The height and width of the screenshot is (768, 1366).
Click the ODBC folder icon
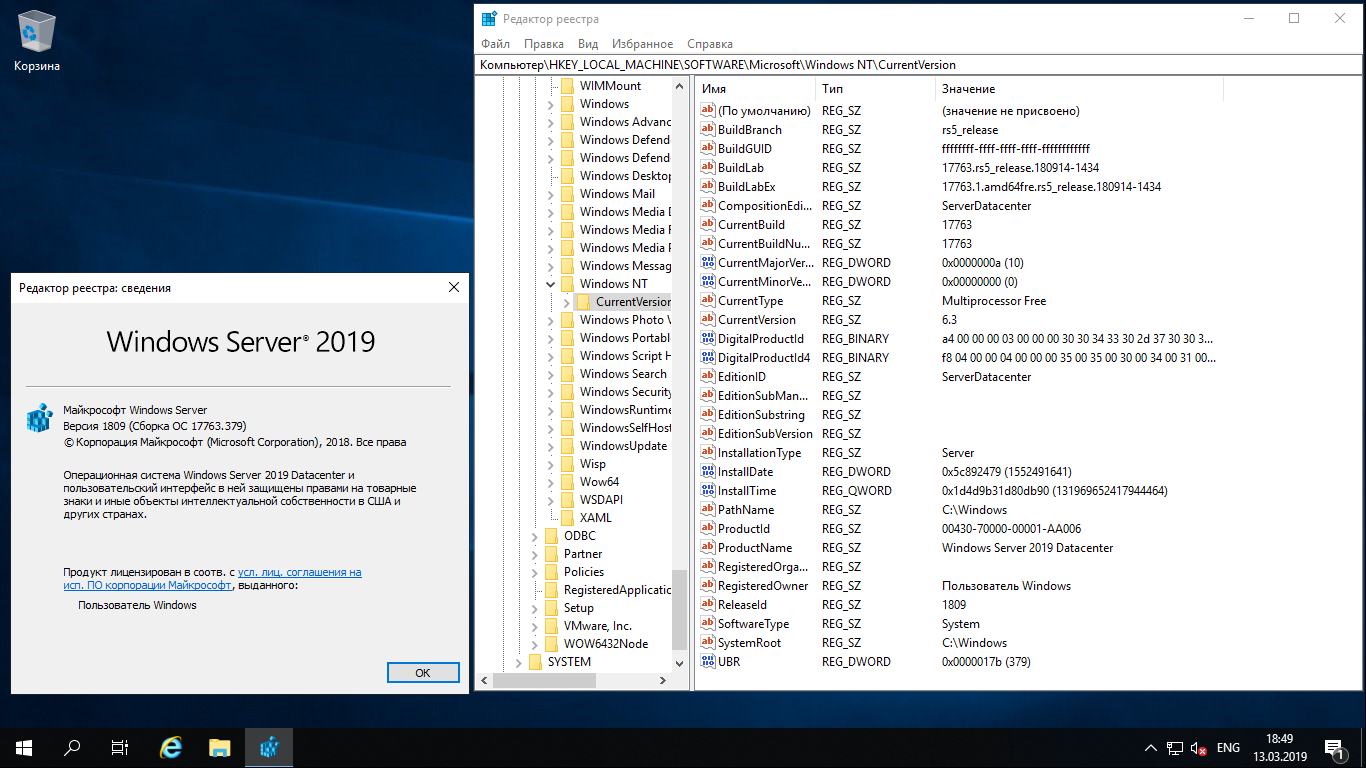(x=551, y=536)
